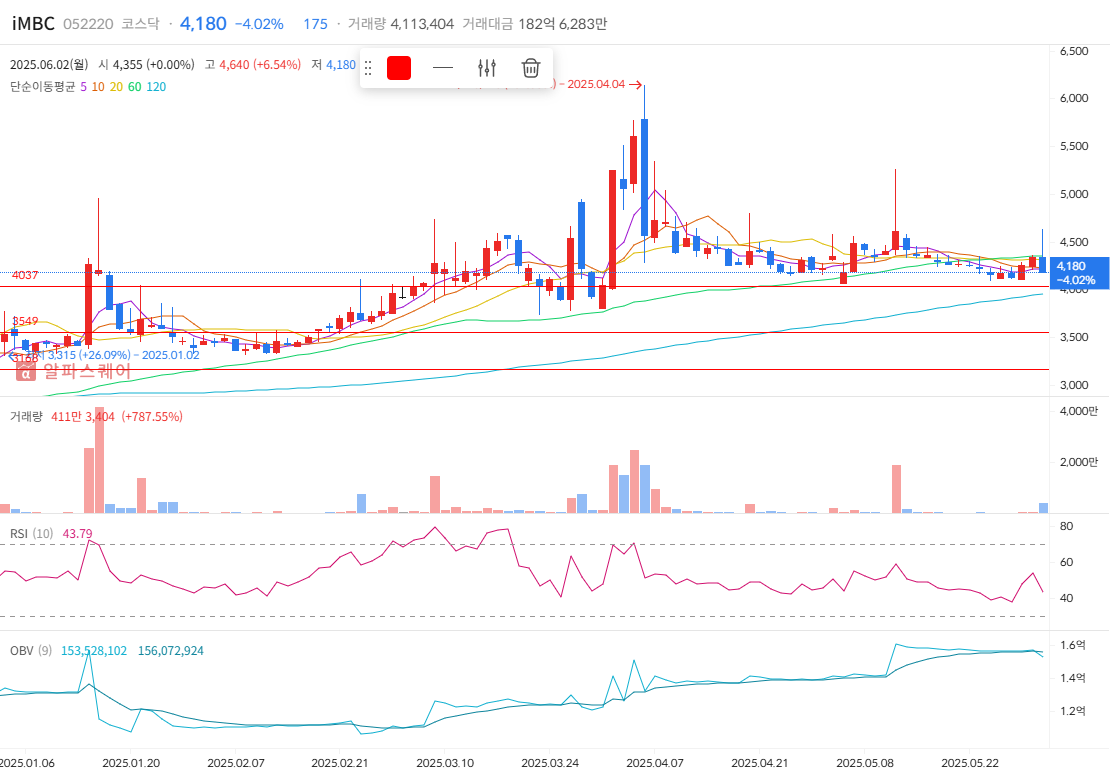Screen dimensions: 1110x778
Task: Select the lowest red horizontal line near 3168
Action: [524, 370]
